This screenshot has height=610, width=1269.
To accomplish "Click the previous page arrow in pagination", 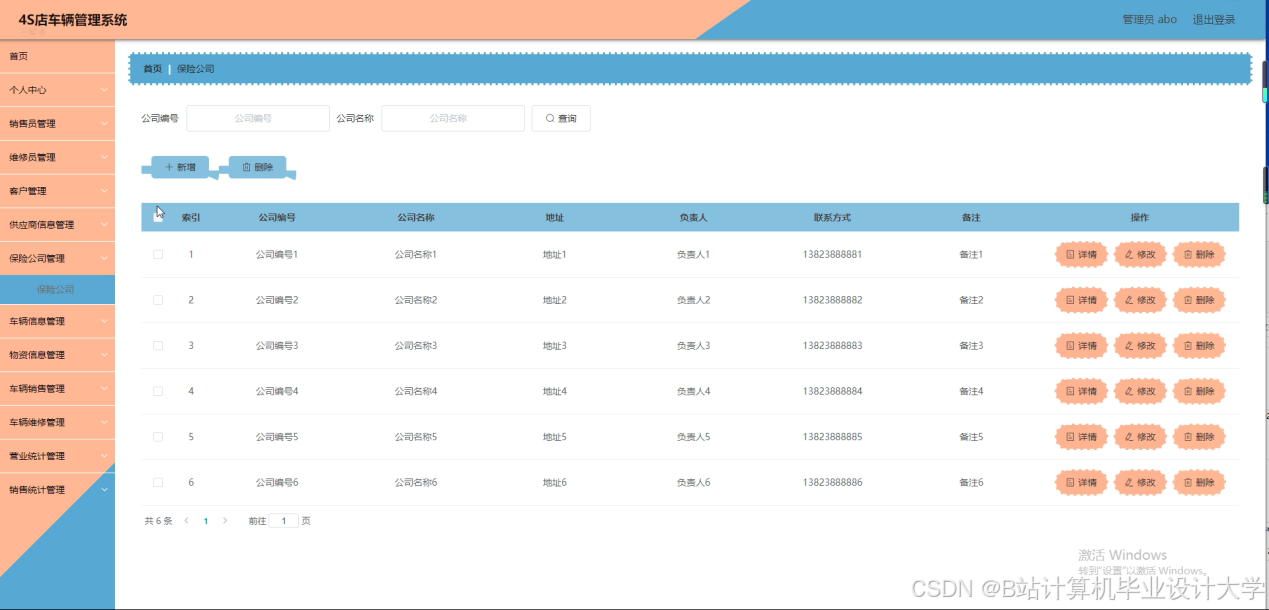I will coord(187,521).
